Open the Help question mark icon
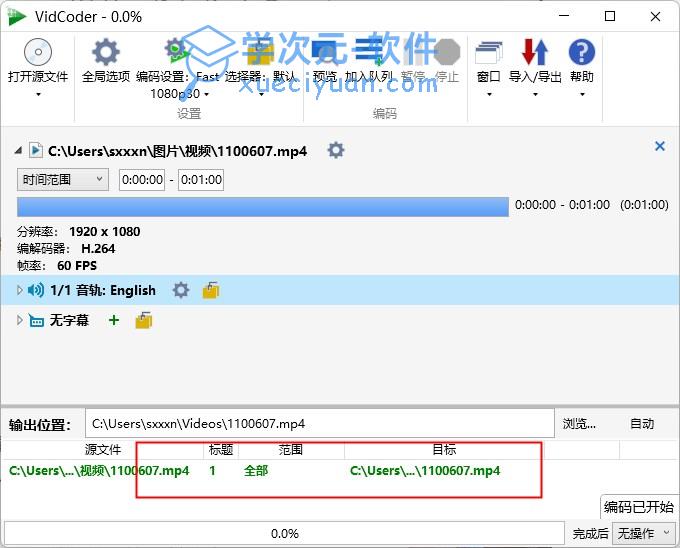 [x=582, y=52]
